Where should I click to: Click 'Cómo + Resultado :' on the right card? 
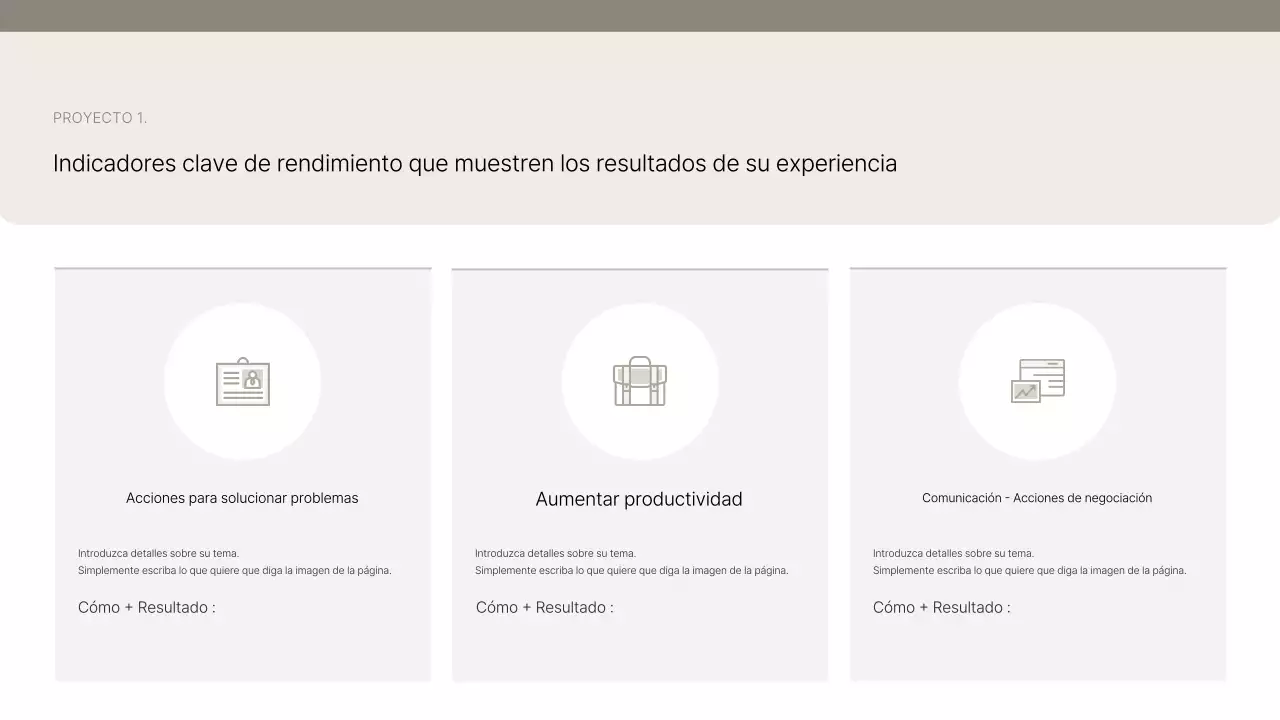(x=941, y=607)
